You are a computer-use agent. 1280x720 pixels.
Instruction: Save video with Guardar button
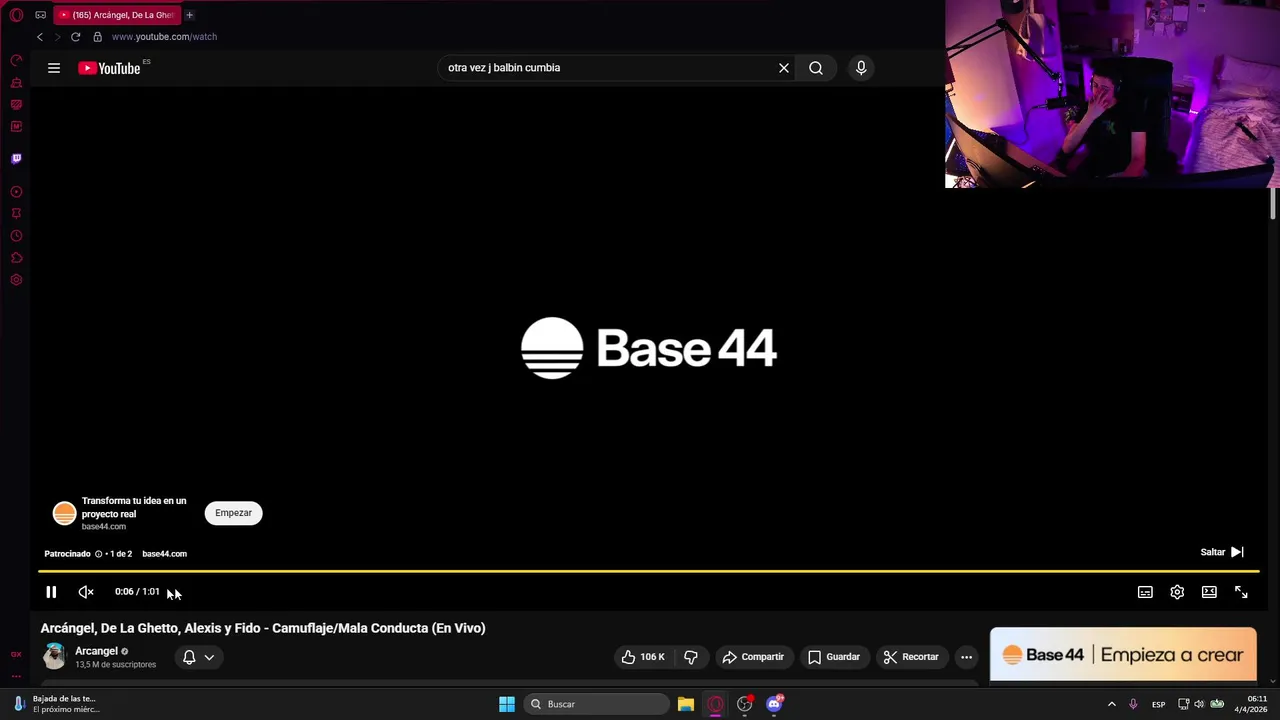pos(834,657)
